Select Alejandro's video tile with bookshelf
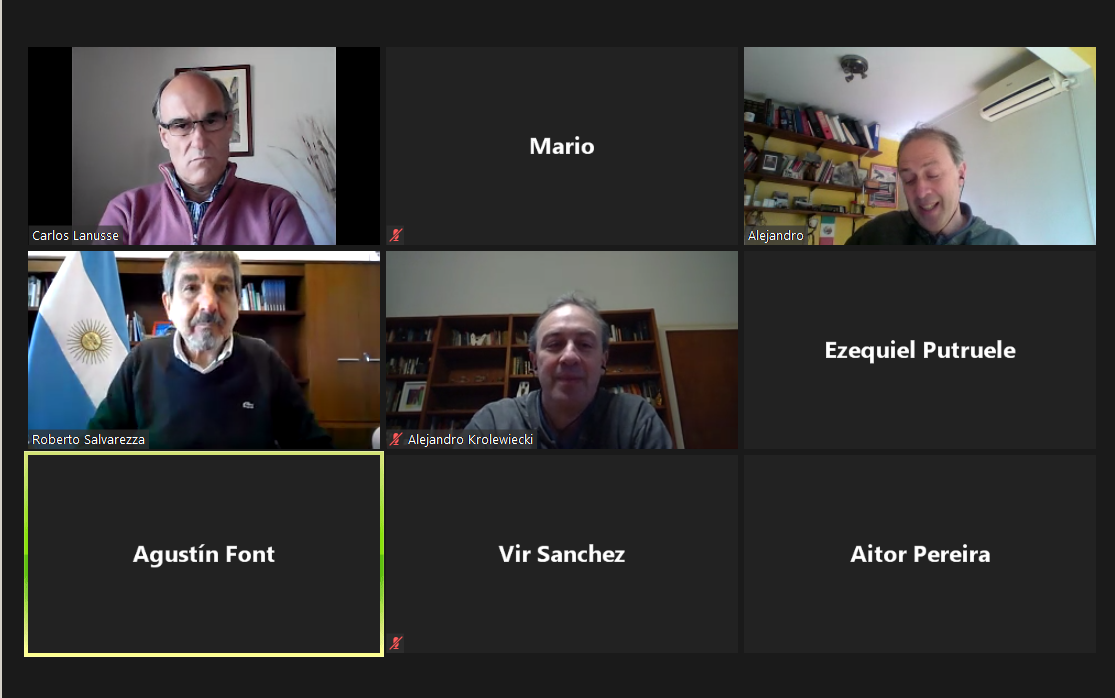 click(x=919, y=146)
